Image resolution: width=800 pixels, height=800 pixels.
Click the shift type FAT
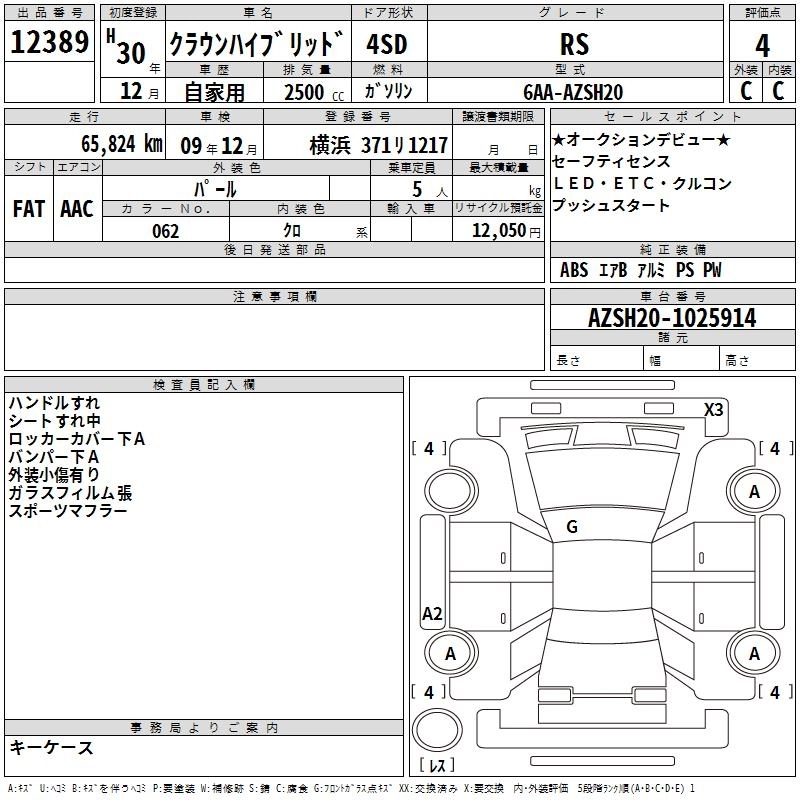(29, 209)
